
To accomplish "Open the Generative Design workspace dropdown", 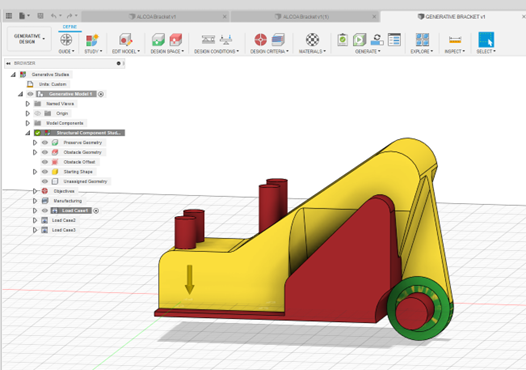I will pos(29,39).
